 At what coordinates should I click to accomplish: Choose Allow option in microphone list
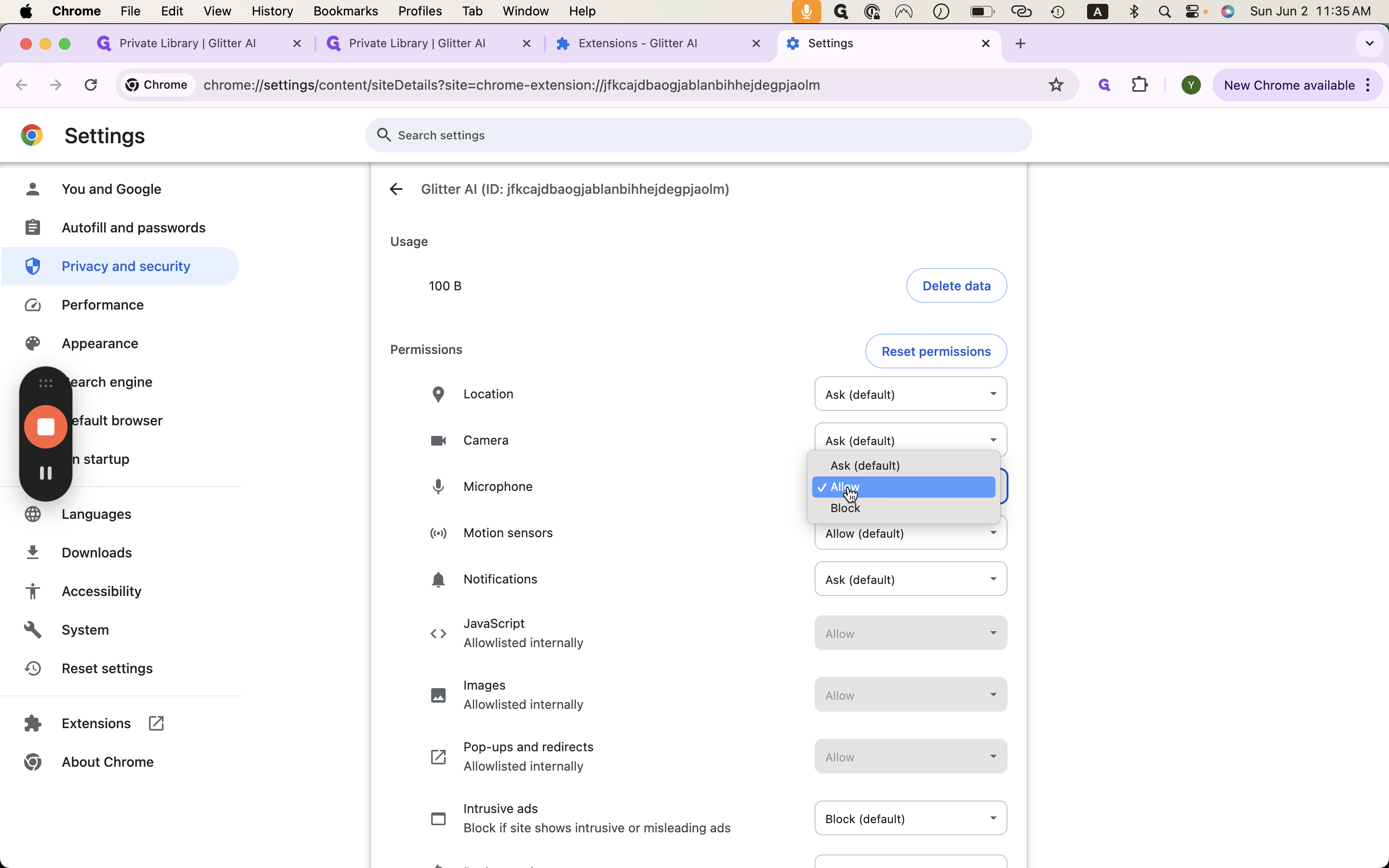pyautogui.click(x=903, y=487)
